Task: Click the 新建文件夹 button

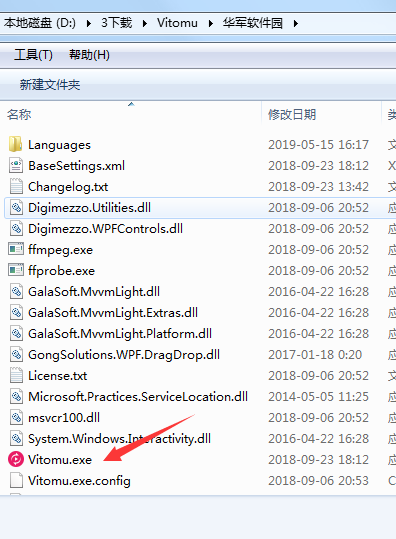Action: coord(50,84)
